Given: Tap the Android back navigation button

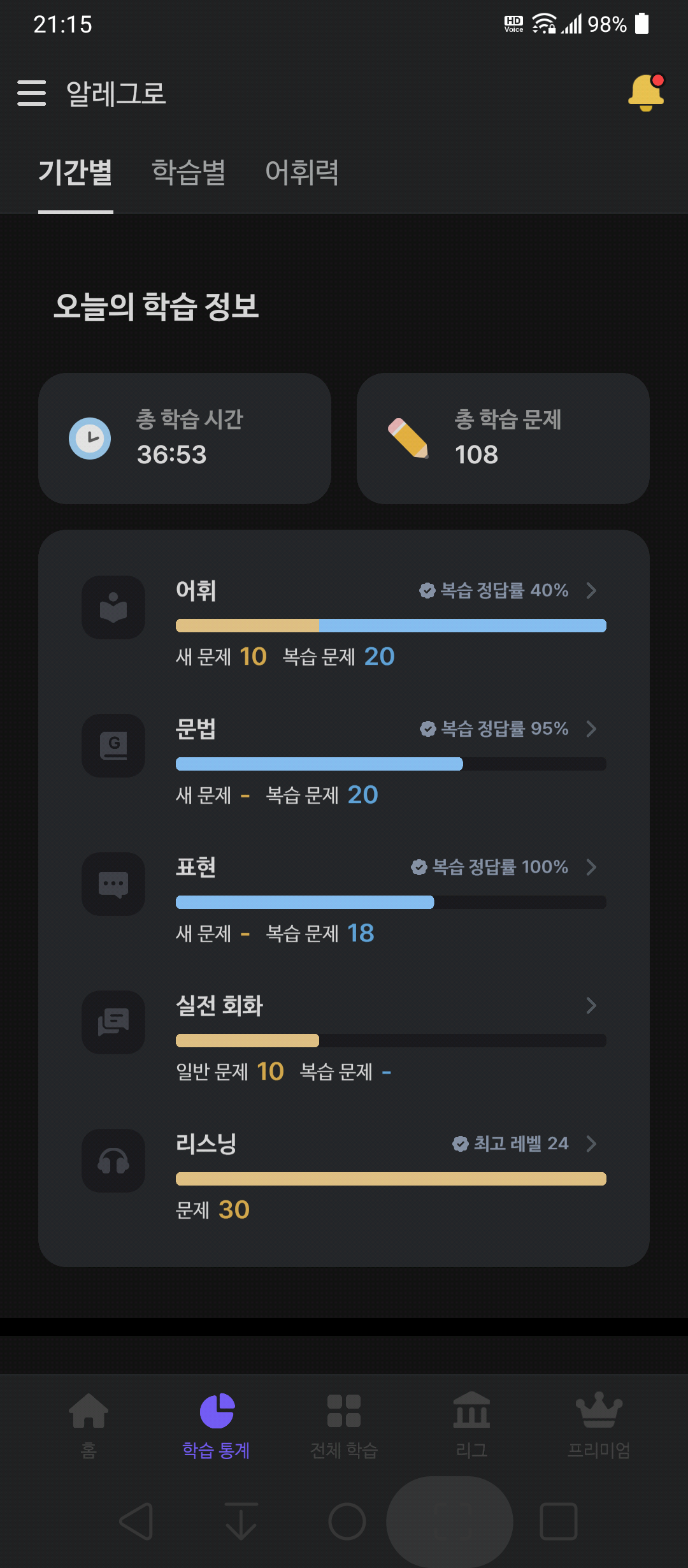Looking at the screenshot, I should pyautogui.click(x=137, y=1521).
